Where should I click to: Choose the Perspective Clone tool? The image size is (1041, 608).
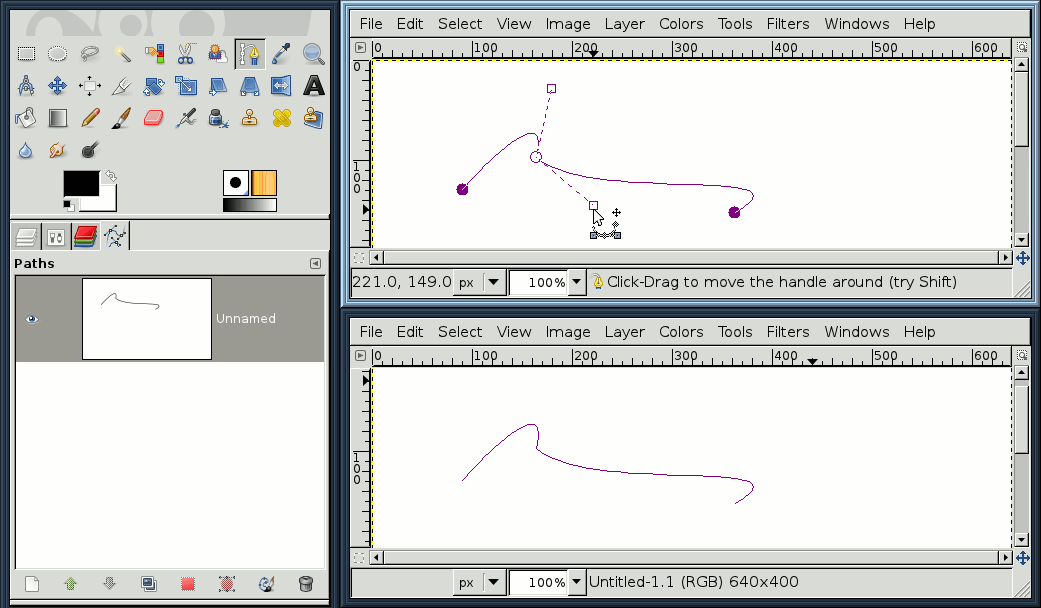tap(313, 118)
